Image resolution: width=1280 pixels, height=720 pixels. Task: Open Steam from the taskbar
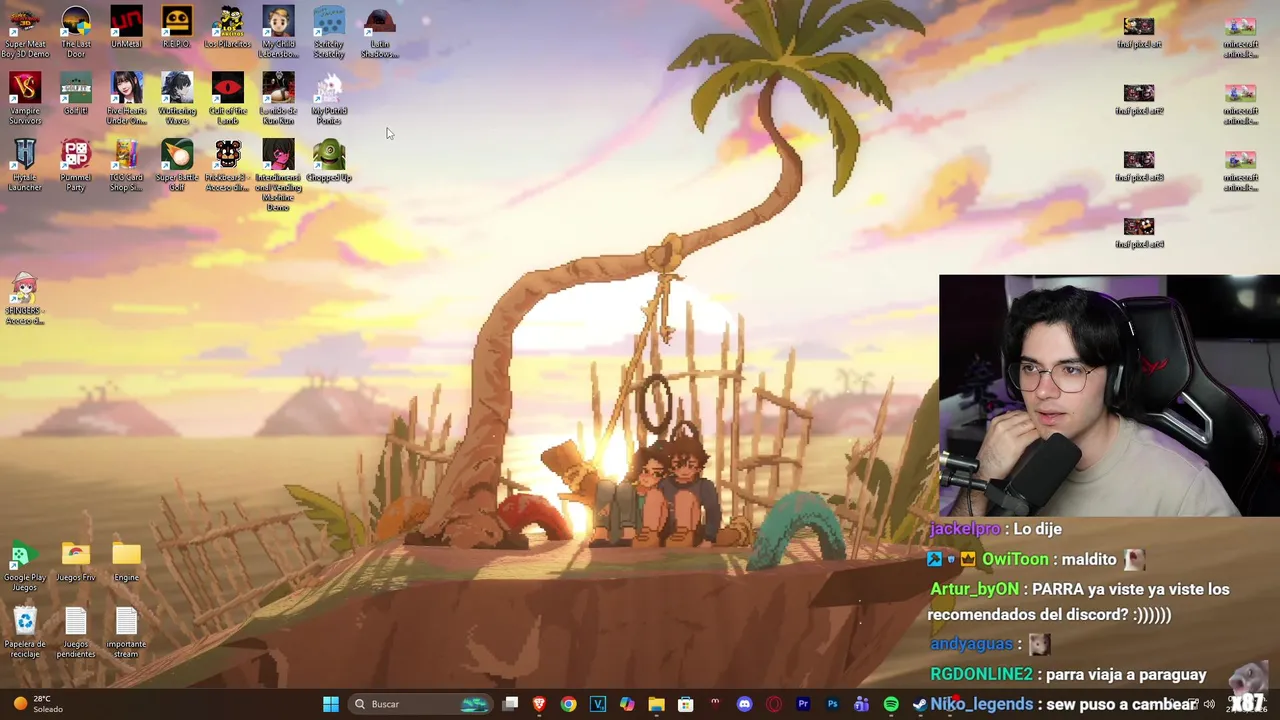point(919,704)
